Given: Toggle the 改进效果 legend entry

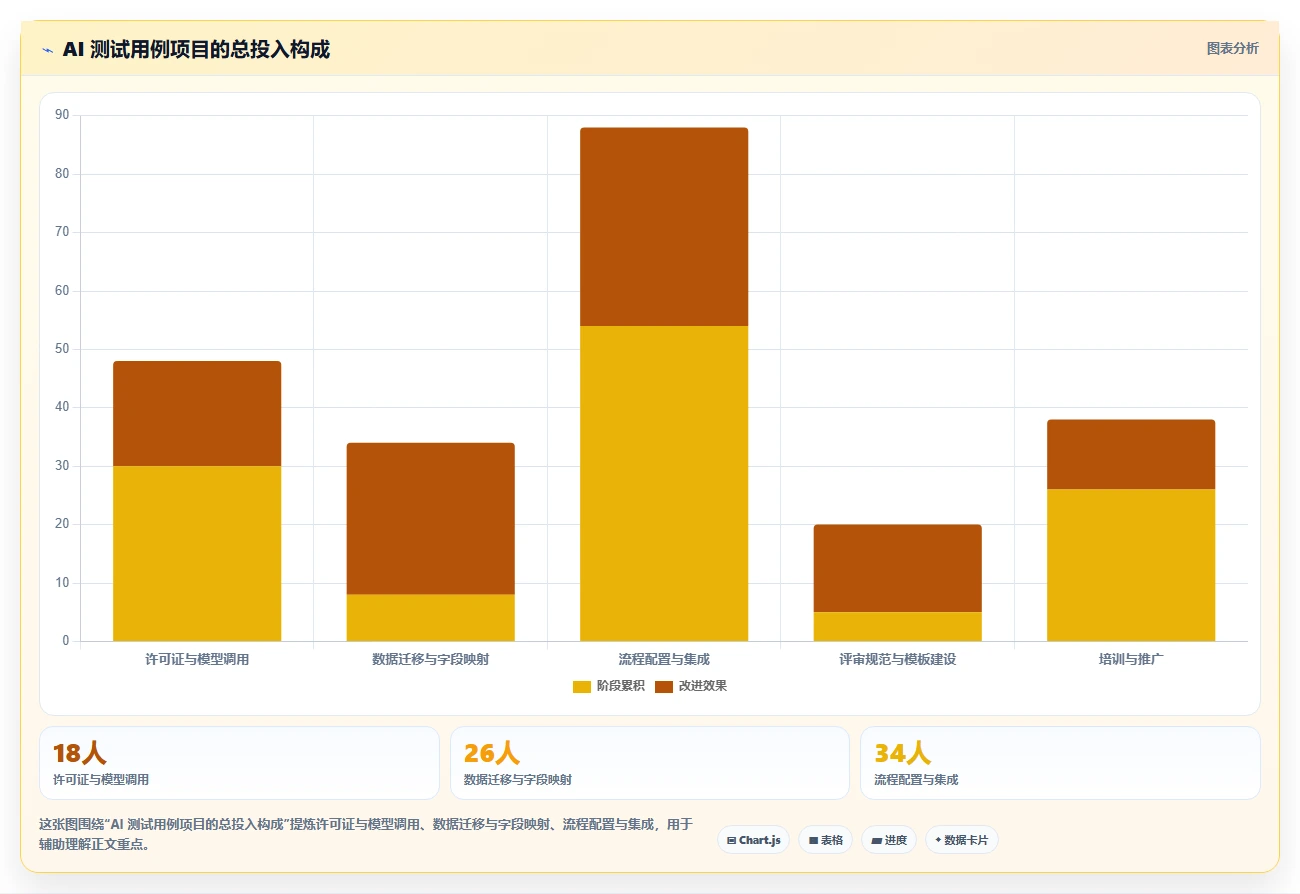Looking at the screenshot, I should (x=691, y=686).
